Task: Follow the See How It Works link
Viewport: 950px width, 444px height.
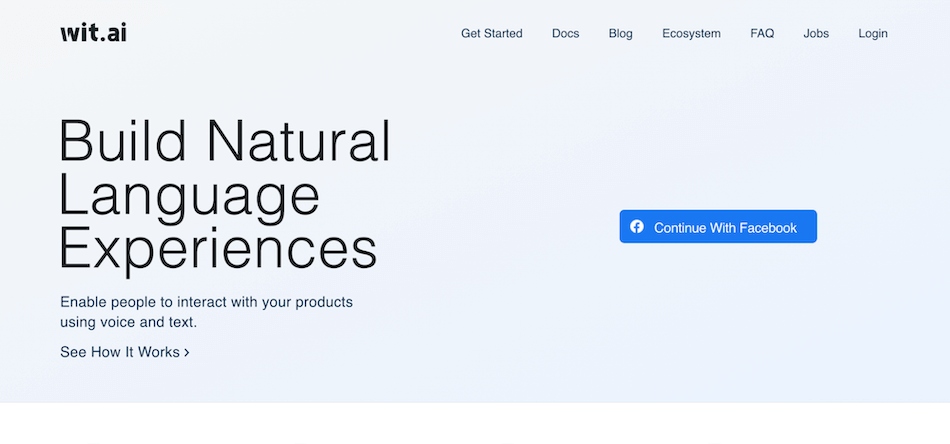Action: pos(125,352)
